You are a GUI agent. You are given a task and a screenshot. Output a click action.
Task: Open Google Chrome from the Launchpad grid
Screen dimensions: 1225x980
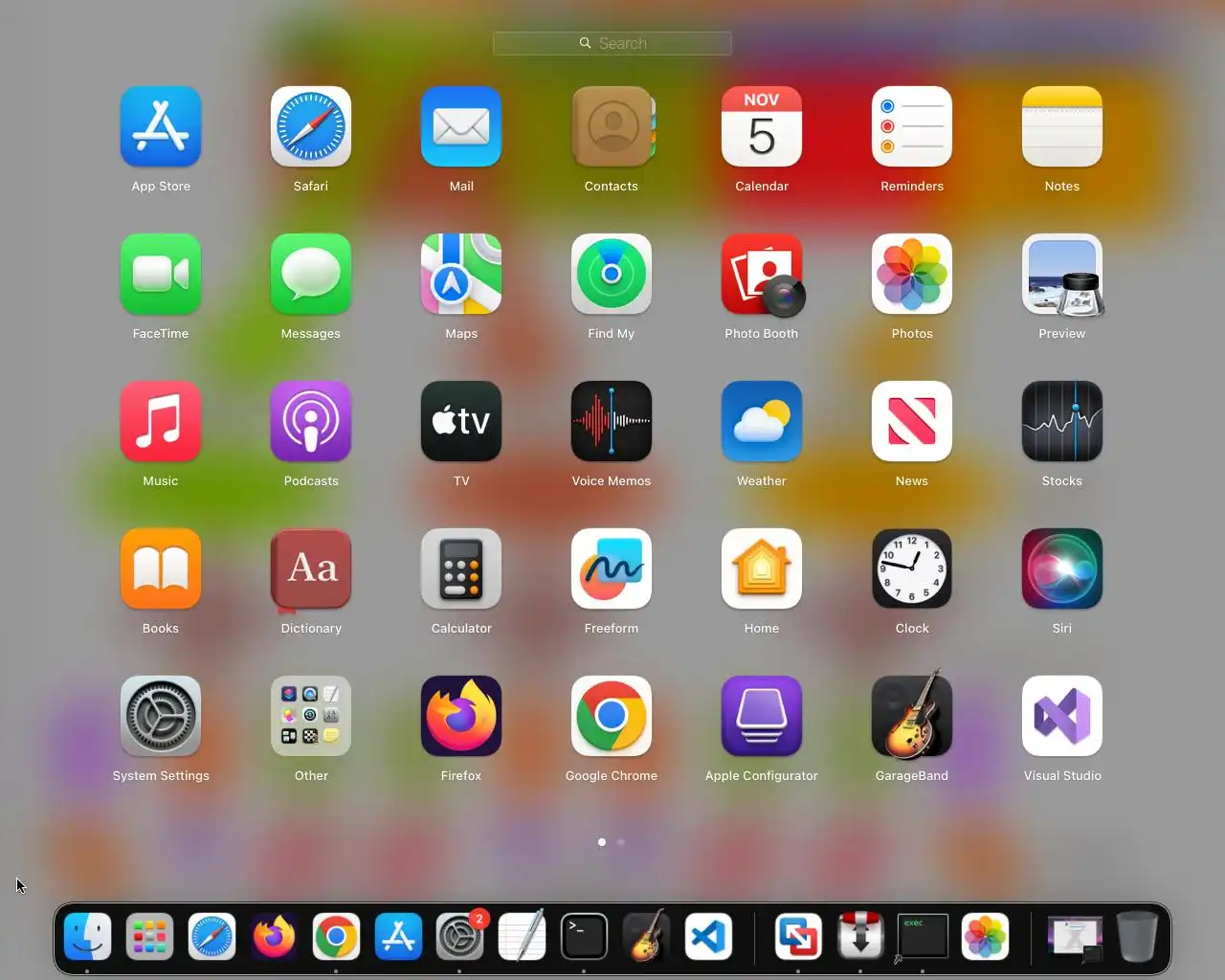point(612,716)
